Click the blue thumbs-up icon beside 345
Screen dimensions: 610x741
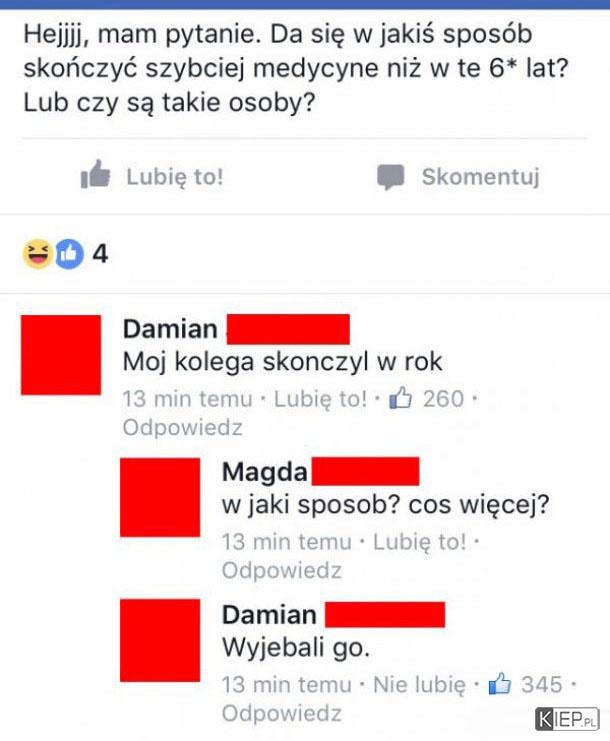[x=500, y=684]
